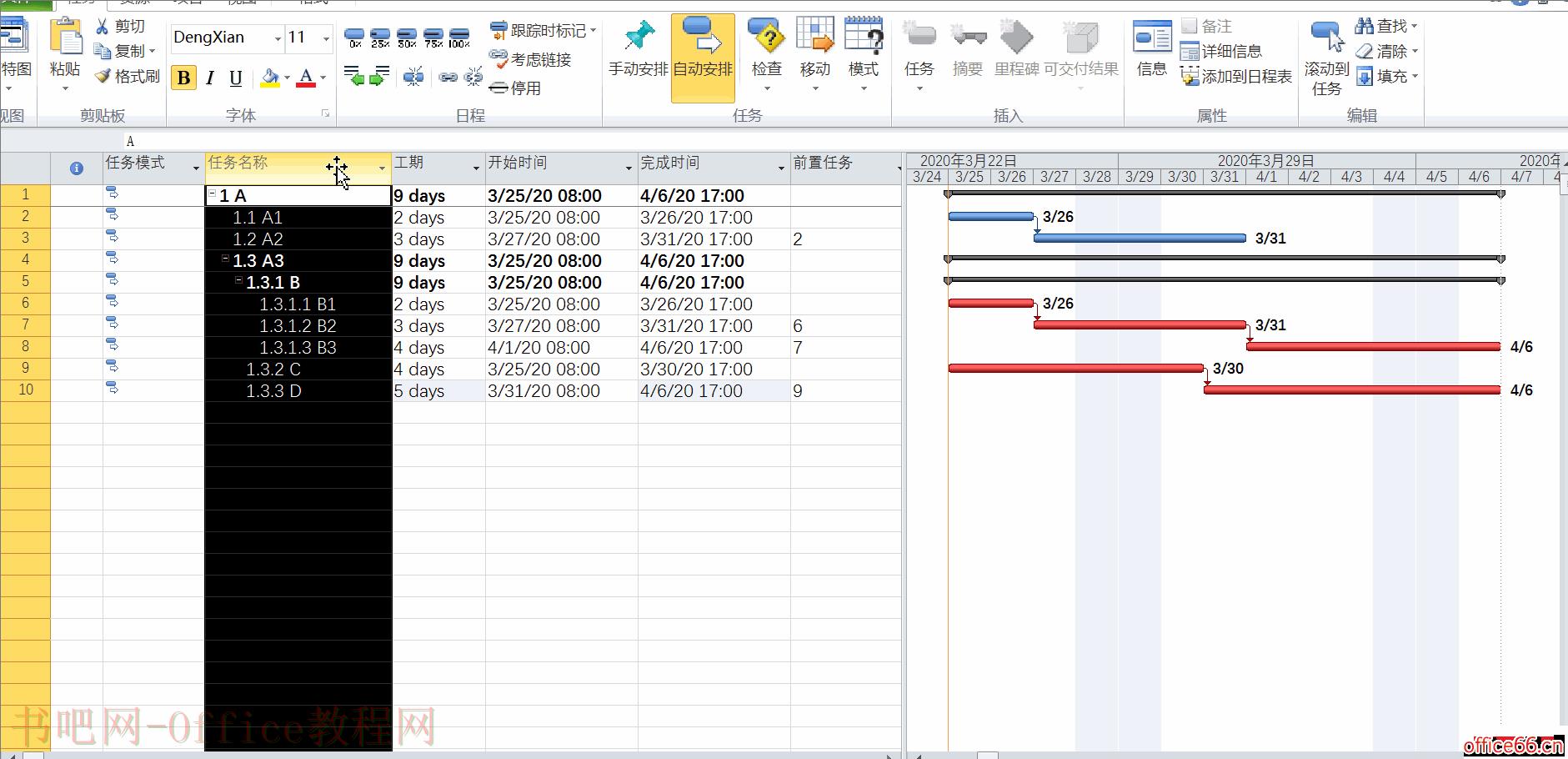Set progress to 0% complete

pyautogui.click(x=355, y=38)
